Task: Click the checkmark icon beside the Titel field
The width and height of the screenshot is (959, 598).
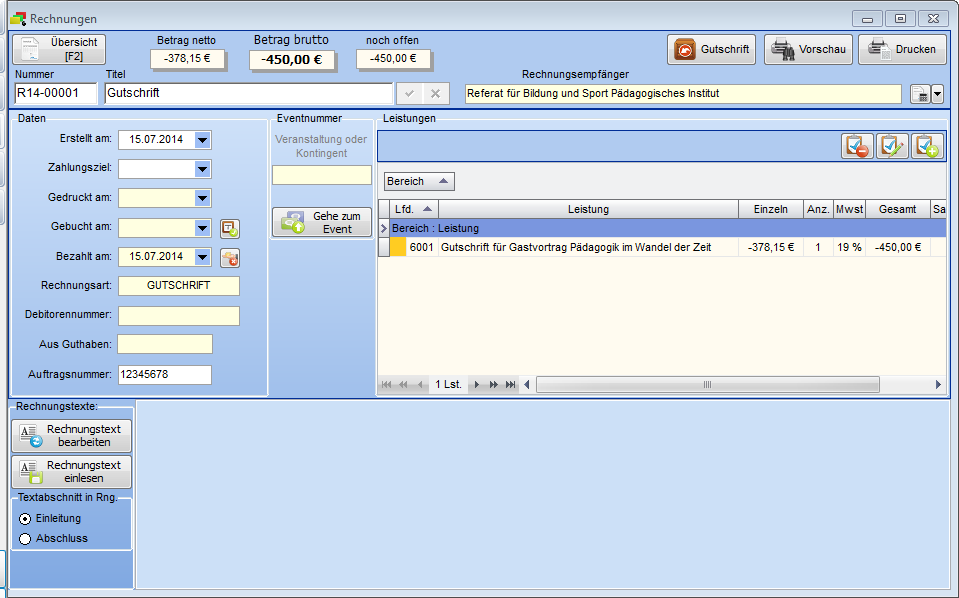Action: click(x=409, y=94)
